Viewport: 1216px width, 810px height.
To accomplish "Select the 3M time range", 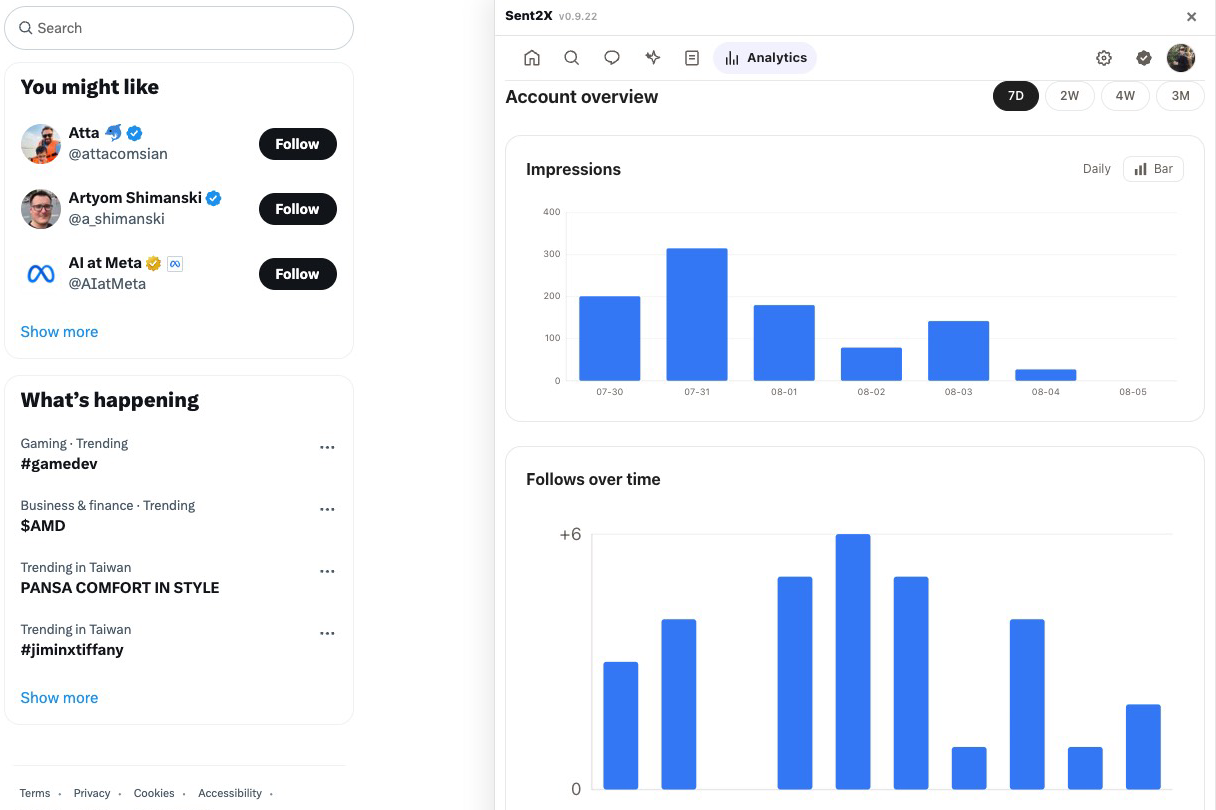I will point(1180,96).
